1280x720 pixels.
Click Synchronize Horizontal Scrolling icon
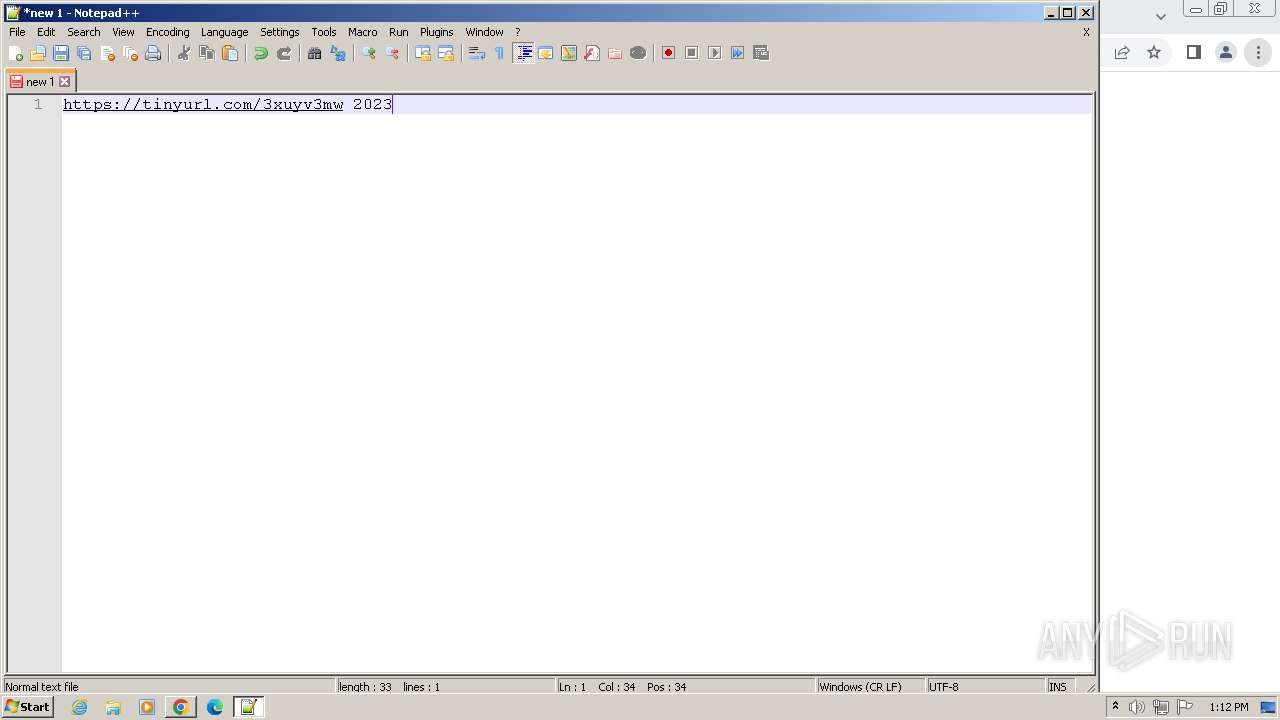pos(446,53)
